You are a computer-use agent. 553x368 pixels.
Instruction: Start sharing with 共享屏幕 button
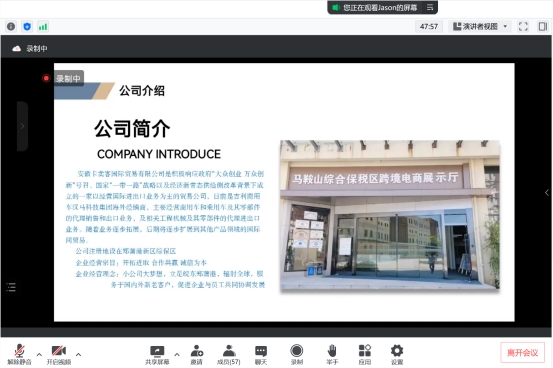coord(157,355)
